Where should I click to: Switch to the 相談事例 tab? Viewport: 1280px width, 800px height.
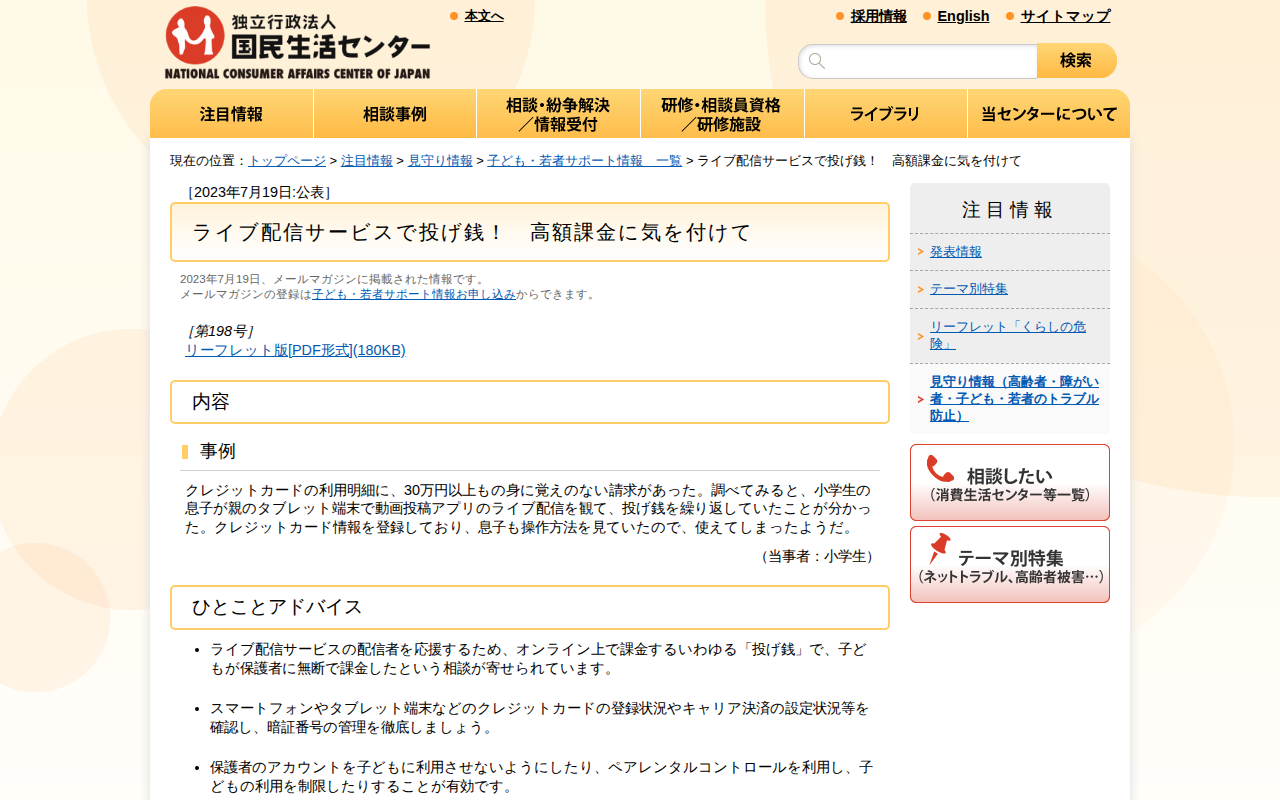[395, 114]
